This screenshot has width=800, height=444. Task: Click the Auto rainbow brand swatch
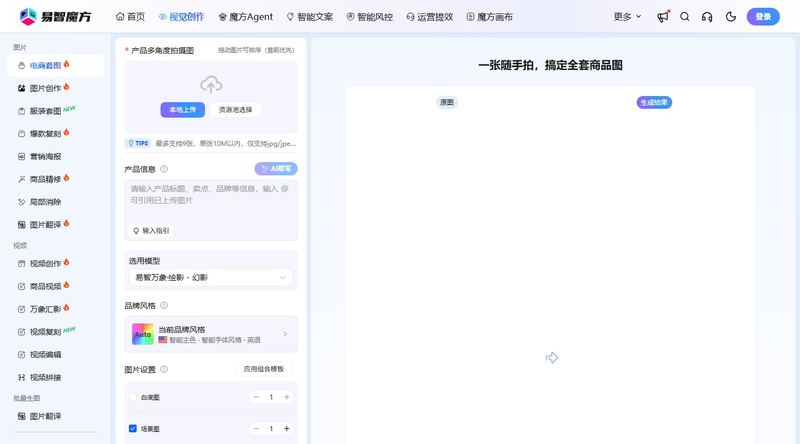(x=143, y=334)
